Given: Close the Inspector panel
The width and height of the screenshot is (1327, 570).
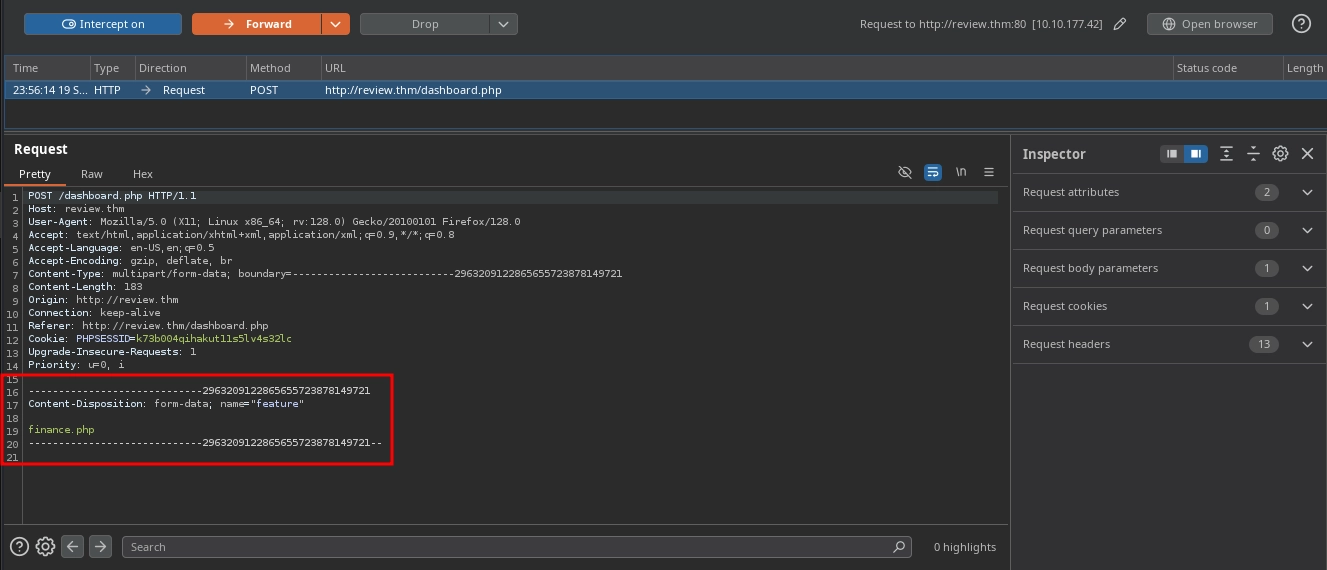Looking at the screenshot, I should (1307, 154).
